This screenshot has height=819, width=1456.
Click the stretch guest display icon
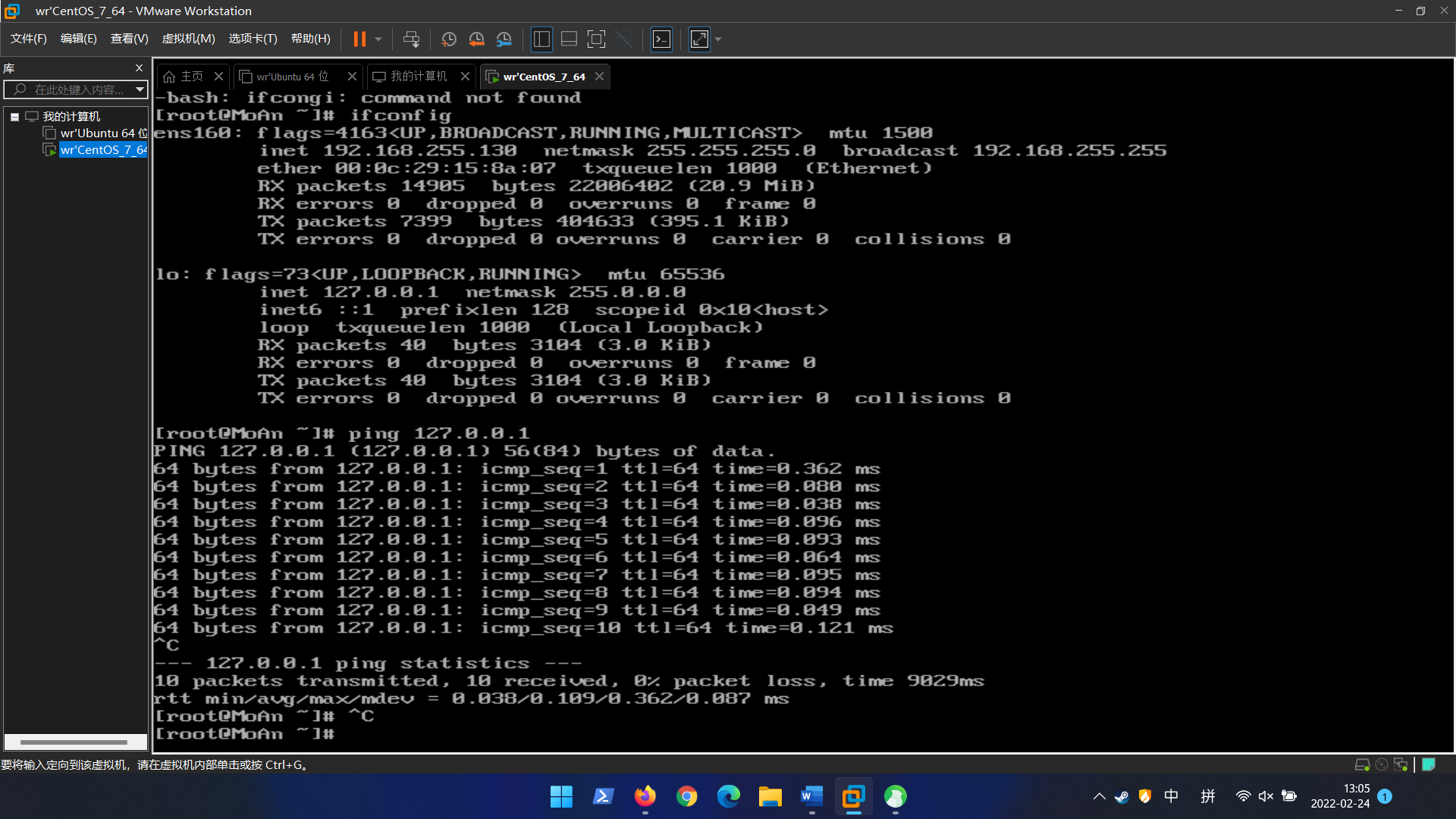(x=699, y=39)
